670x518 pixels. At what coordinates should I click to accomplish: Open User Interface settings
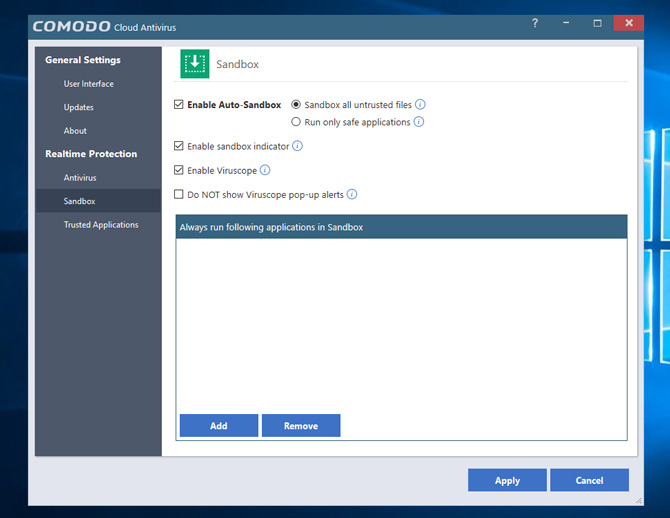pos(88,84)
